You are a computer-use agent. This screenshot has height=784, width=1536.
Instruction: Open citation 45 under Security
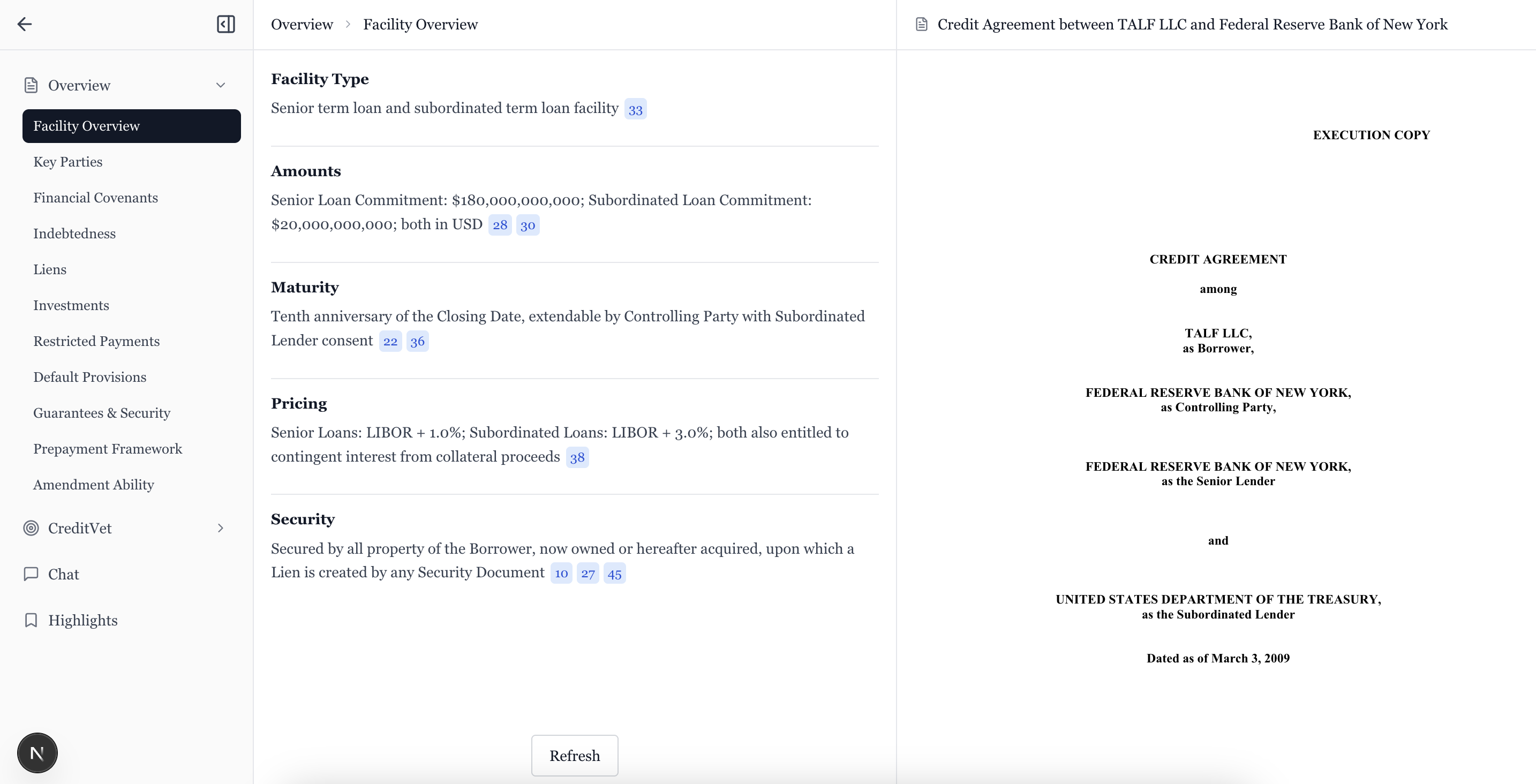tap(614, 573)
